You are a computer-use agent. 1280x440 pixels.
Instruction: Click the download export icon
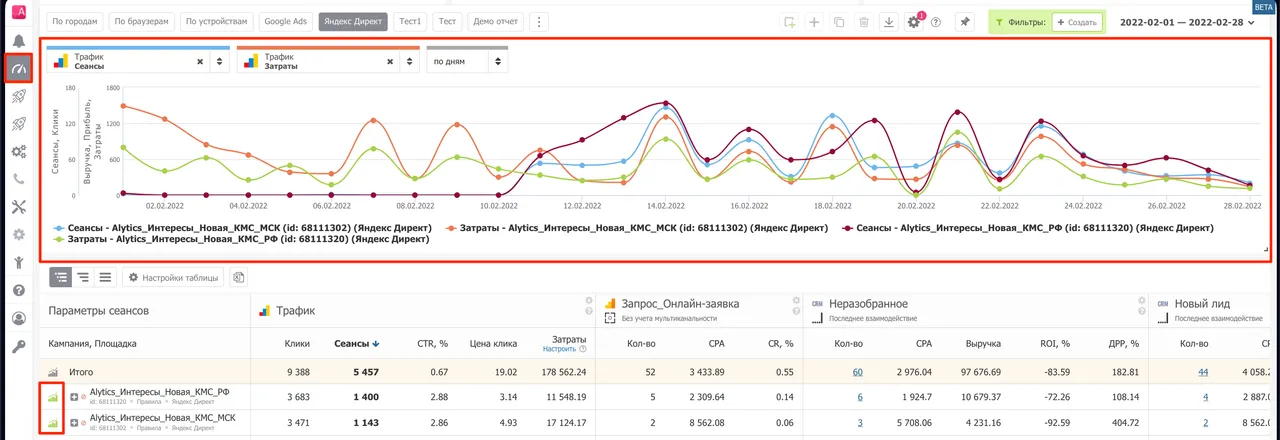(x=889, y=22)
